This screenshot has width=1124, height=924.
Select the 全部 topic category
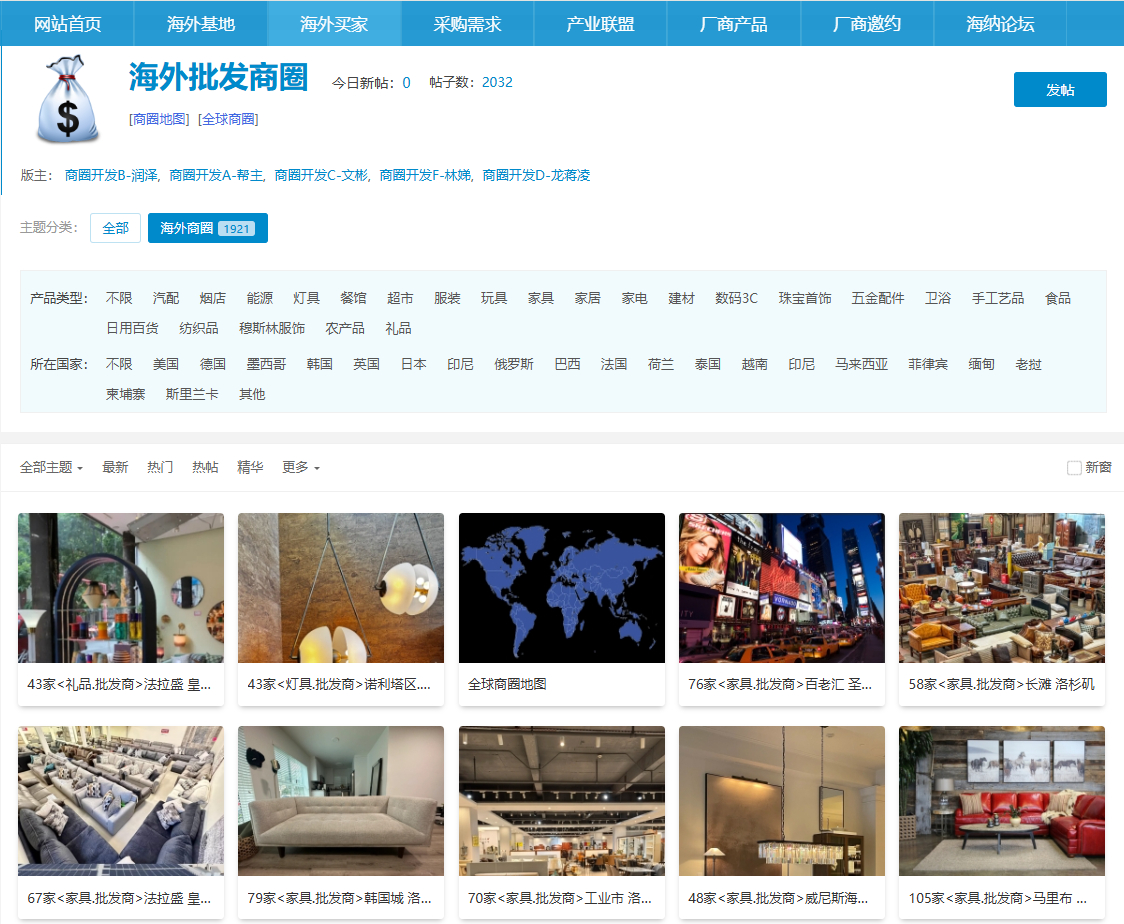click(115, 228)
